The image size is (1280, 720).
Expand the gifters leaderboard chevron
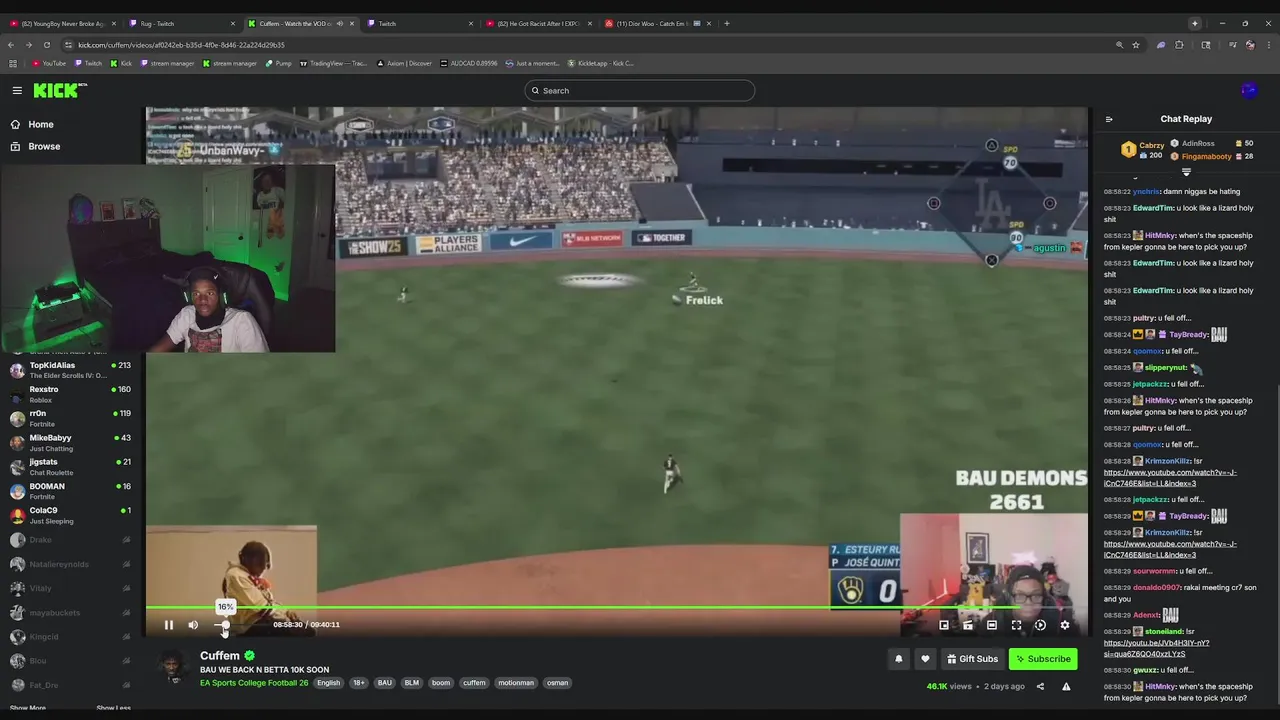1186,172
